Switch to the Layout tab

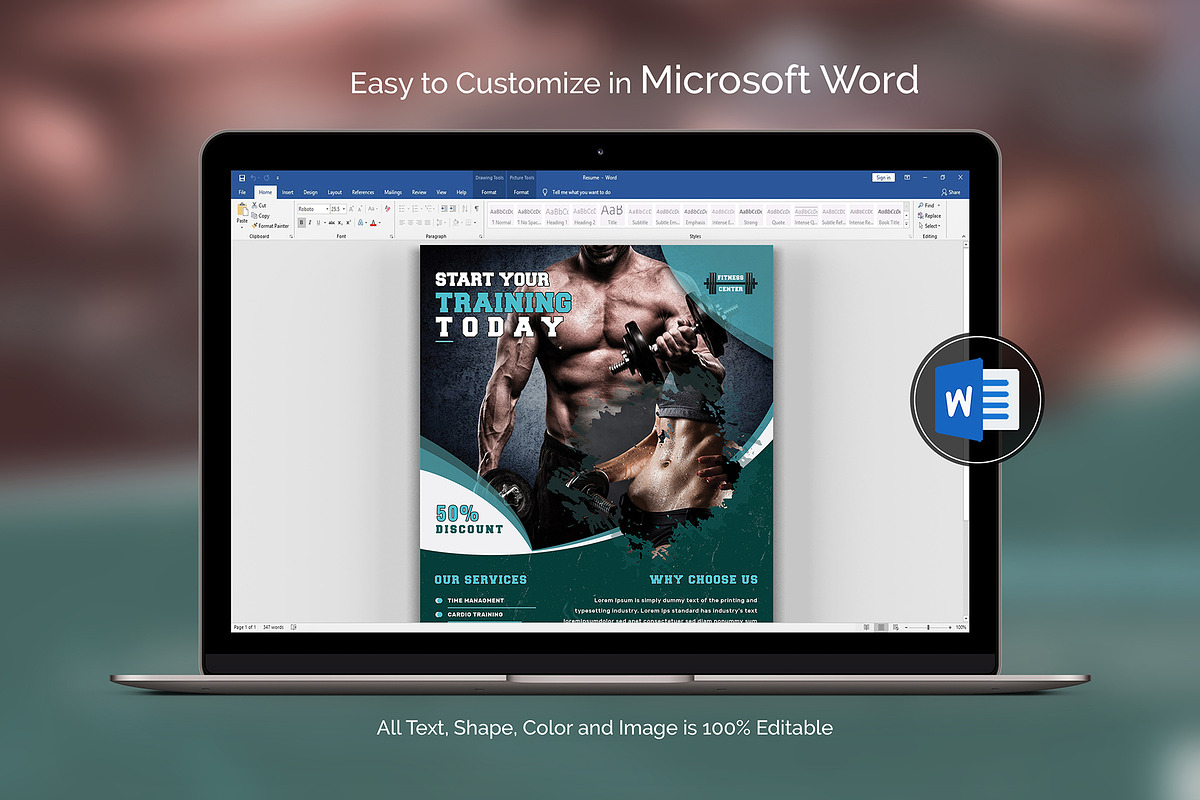(x=335, y=192)
